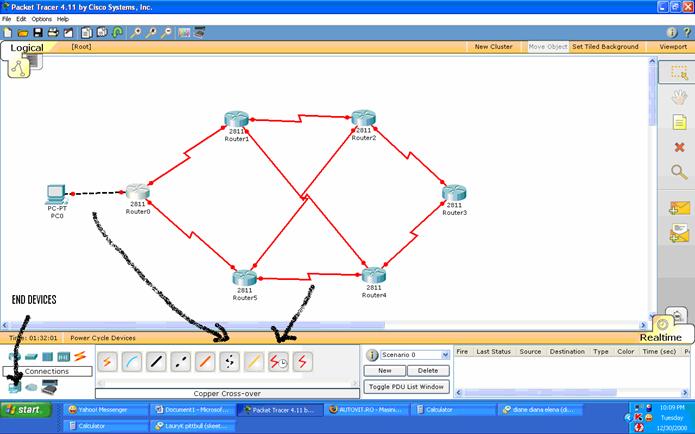Screen dimensions: 695x434
Task: Activate the Move Layout hand tool
Action: pos(678,97)
